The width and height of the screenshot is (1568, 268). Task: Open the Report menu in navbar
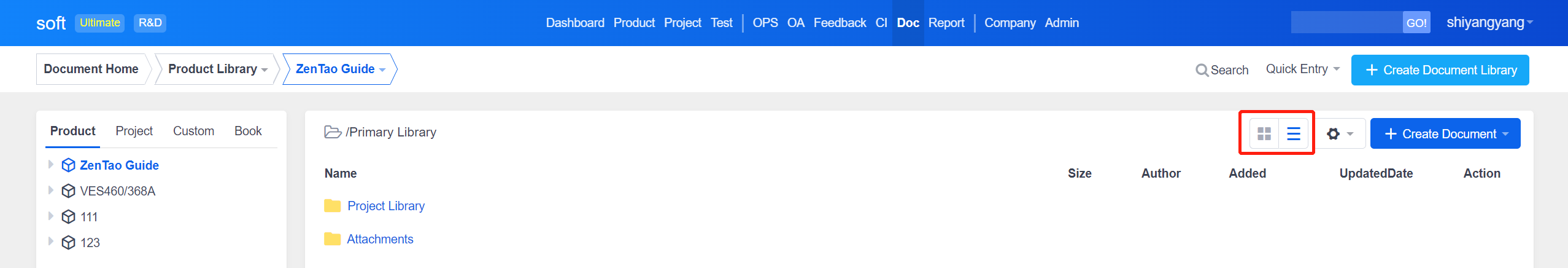(946, 23)
